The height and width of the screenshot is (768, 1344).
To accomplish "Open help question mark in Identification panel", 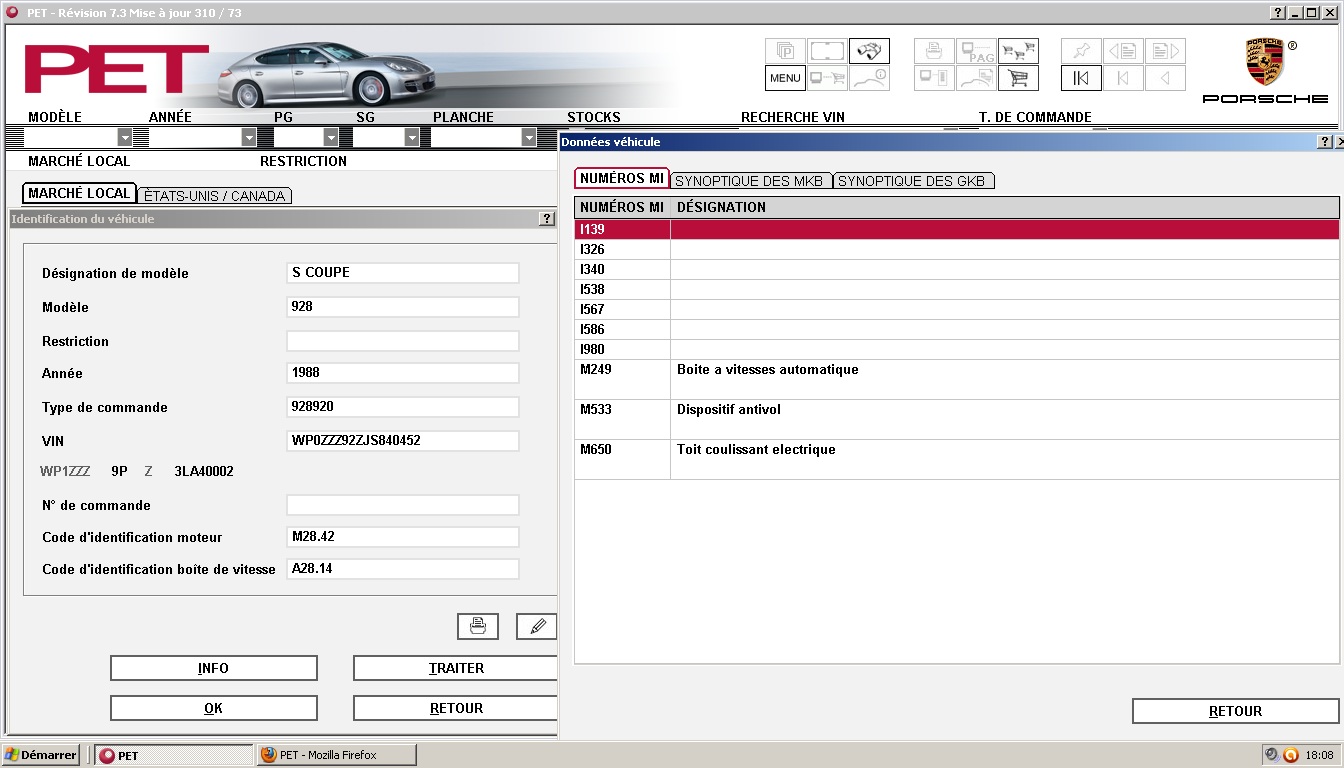I will (x=546, y=218).
